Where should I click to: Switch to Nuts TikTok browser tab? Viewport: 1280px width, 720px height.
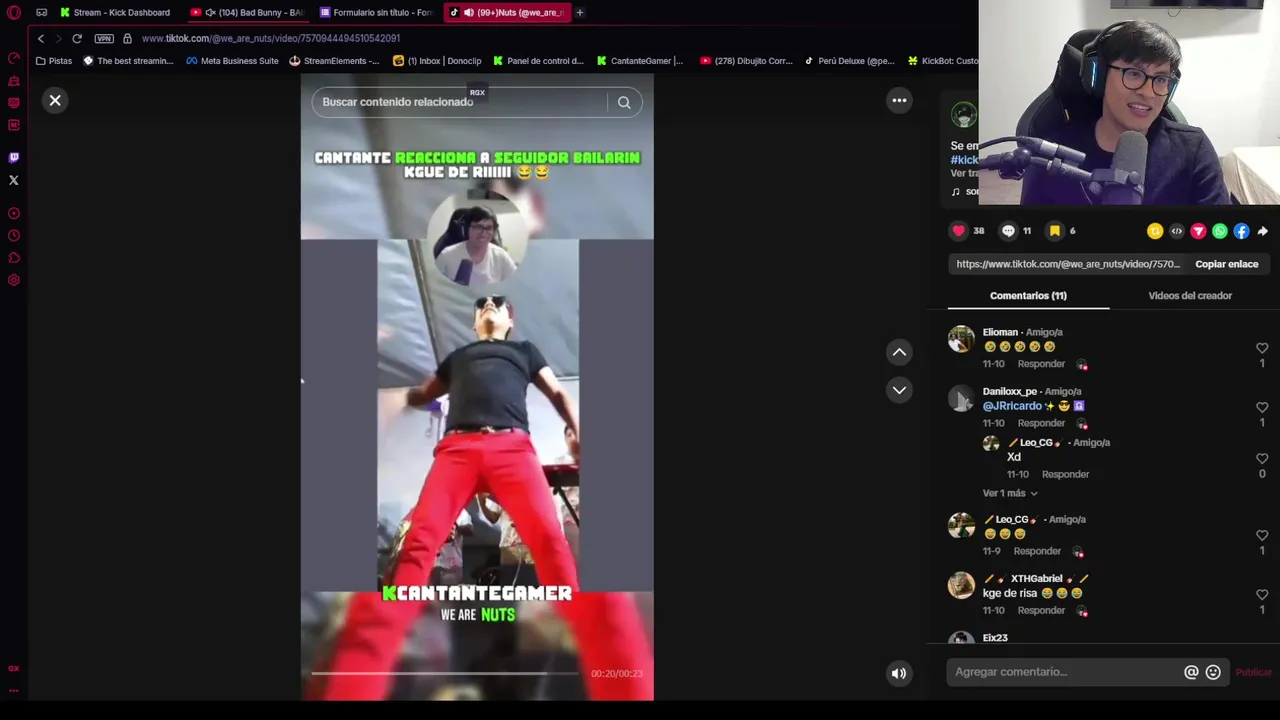[506, 12]
